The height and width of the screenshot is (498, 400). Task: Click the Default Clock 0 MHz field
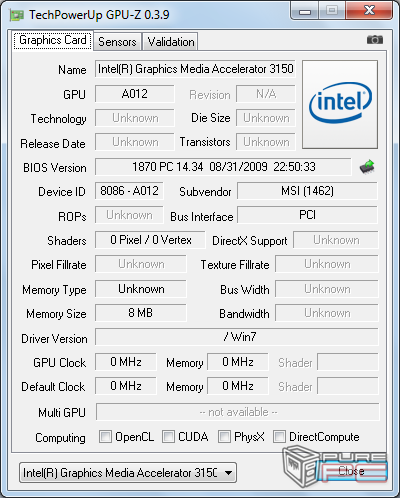pyautogui.click(x=126, y=386)
